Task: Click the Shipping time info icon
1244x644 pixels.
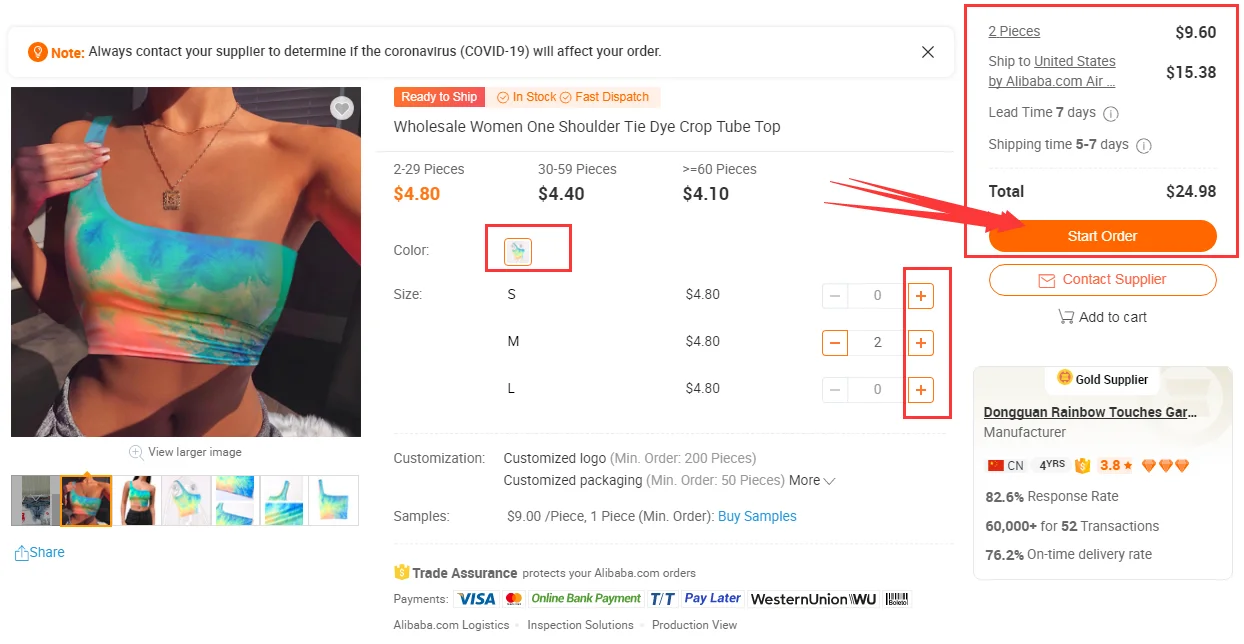Action: coord(1144,145)
